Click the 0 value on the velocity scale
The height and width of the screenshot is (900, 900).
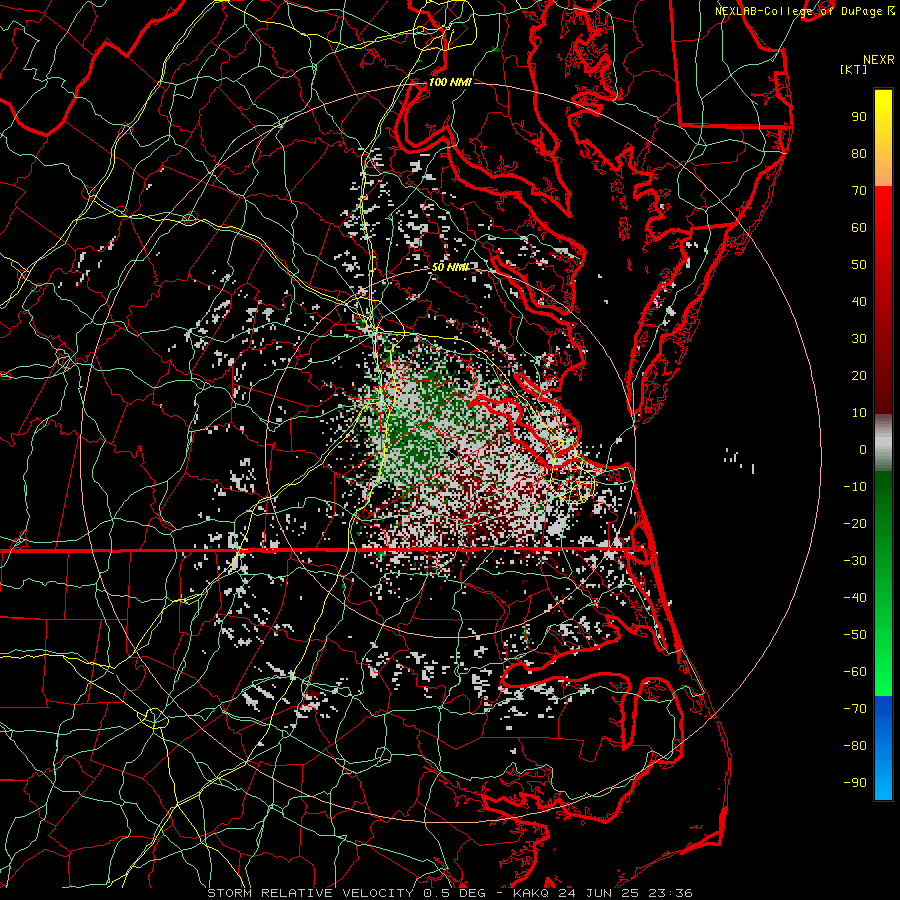(863, 450)
